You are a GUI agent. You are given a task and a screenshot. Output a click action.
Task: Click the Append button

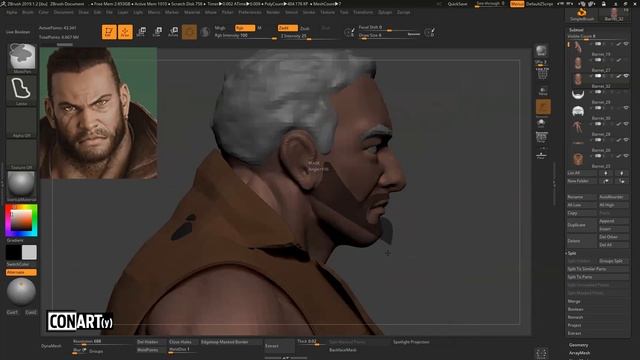tap(613, 221)
